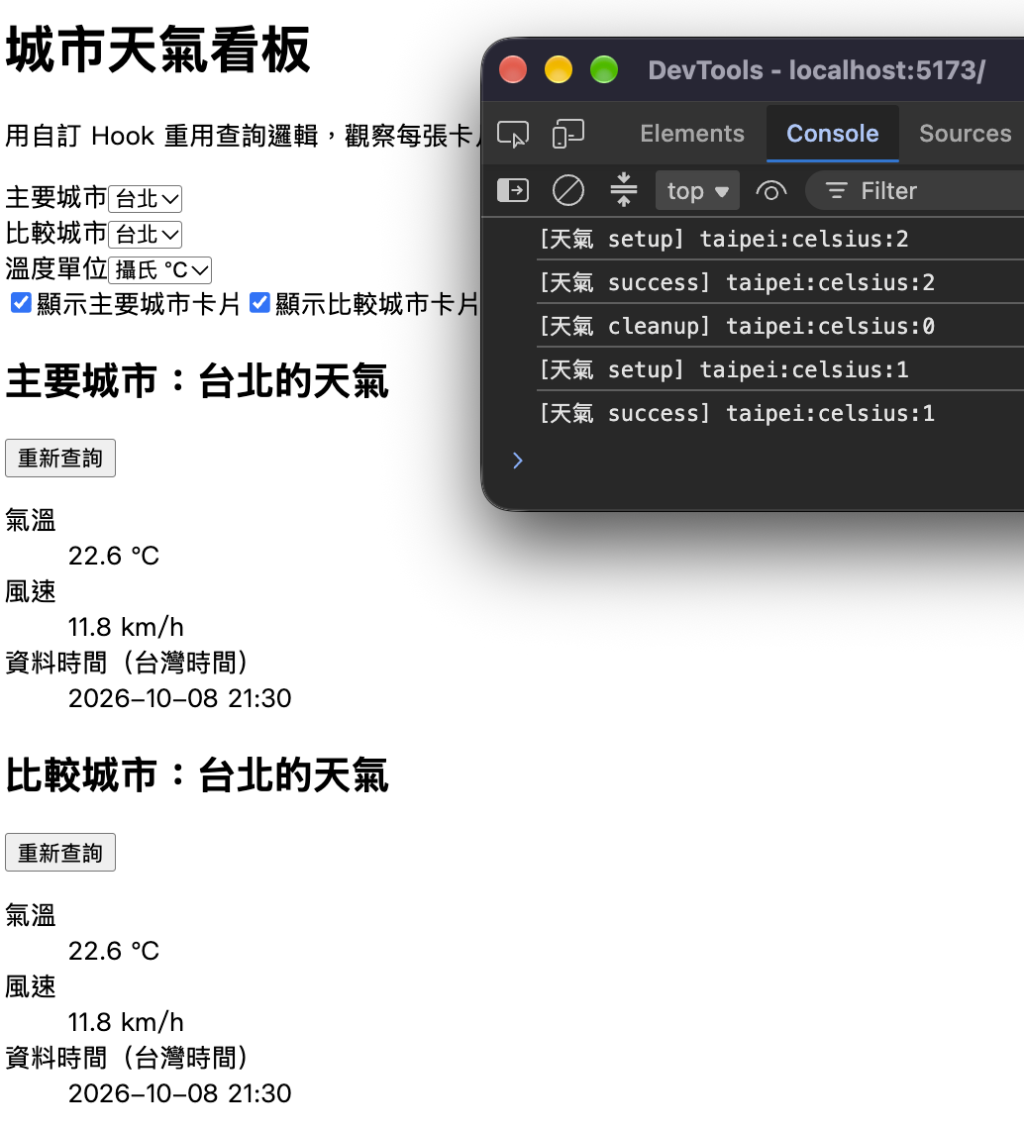Open the 溫度單位 unit dropdown
The image size is (1024, 1133).
tap(160, 270)
